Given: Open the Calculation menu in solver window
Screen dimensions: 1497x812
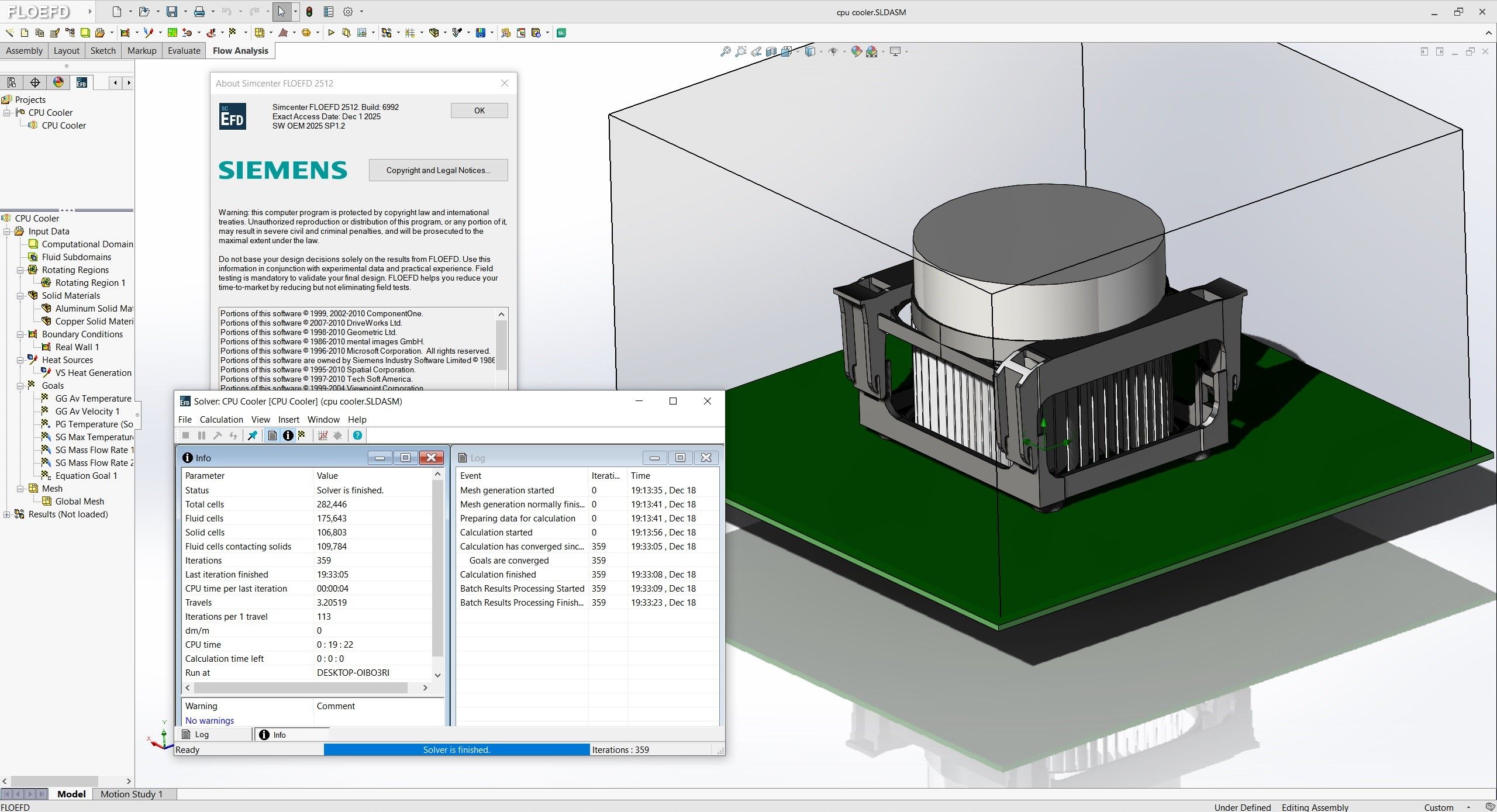Looking at the screenshot, I should pyautogui.click(x=221, y=419).
